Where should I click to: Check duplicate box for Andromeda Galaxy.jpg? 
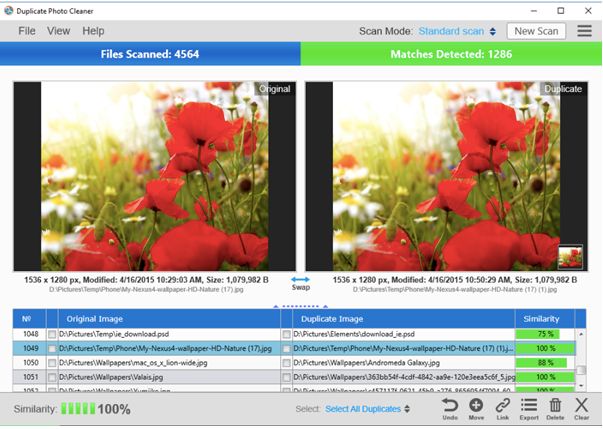pos(286,363)
